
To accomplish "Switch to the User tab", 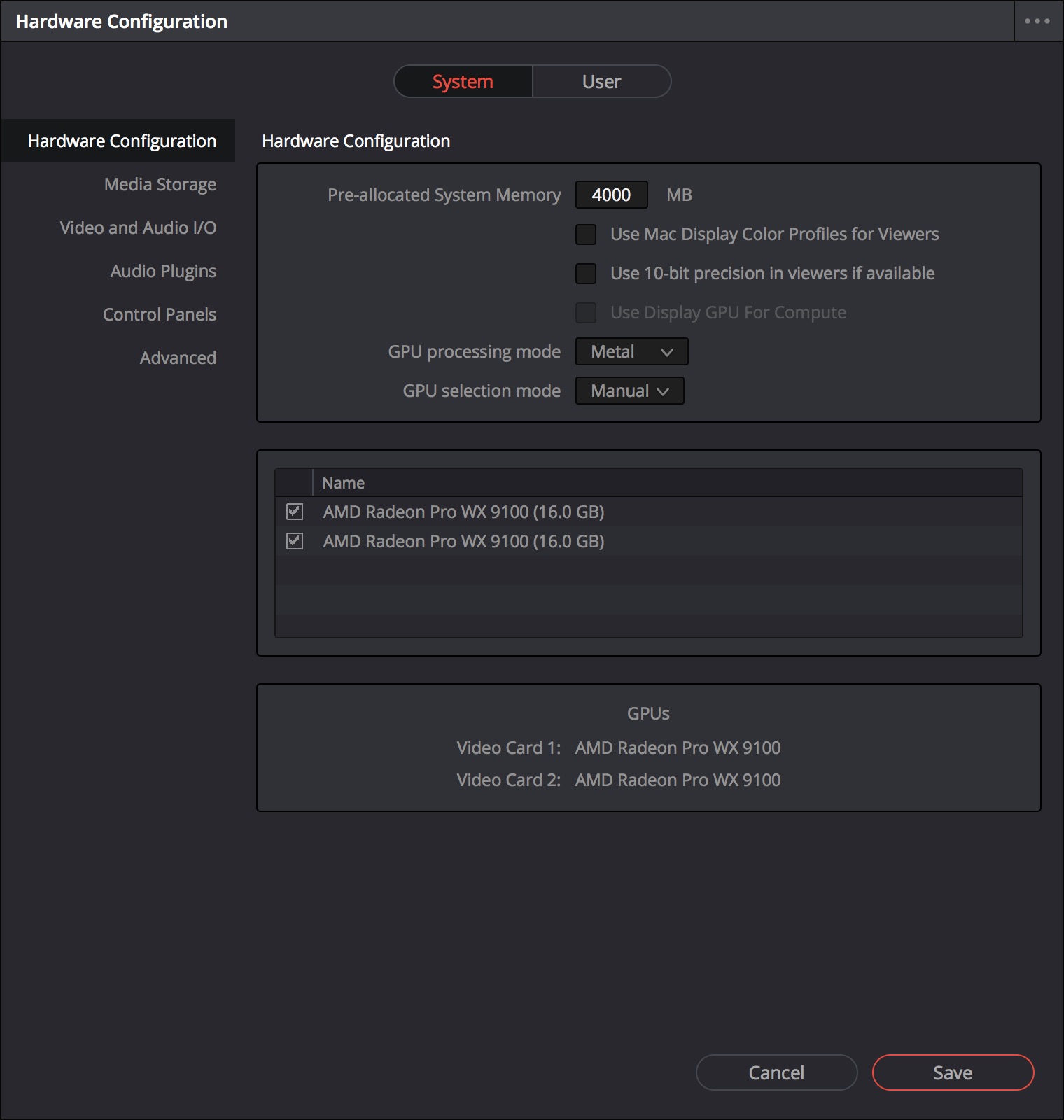I will pos(601,82).
